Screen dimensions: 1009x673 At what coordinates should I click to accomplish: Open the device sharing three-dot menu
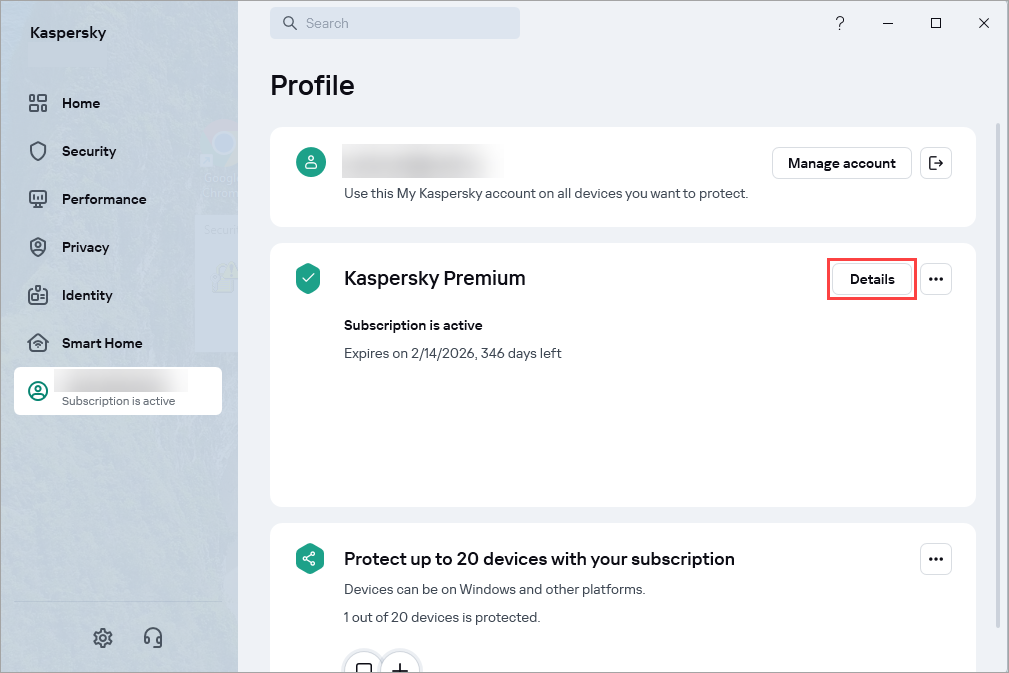(x=935, y=559)
